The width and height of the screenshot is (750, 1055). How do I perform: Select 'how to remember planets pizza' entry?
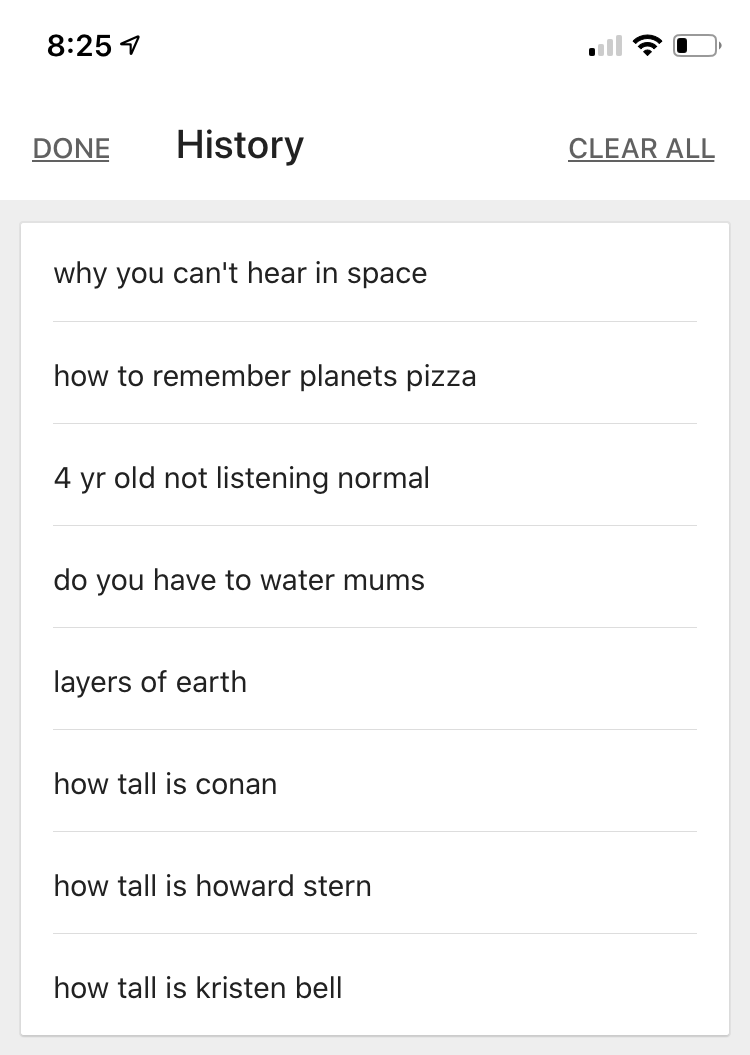(265, 377)
